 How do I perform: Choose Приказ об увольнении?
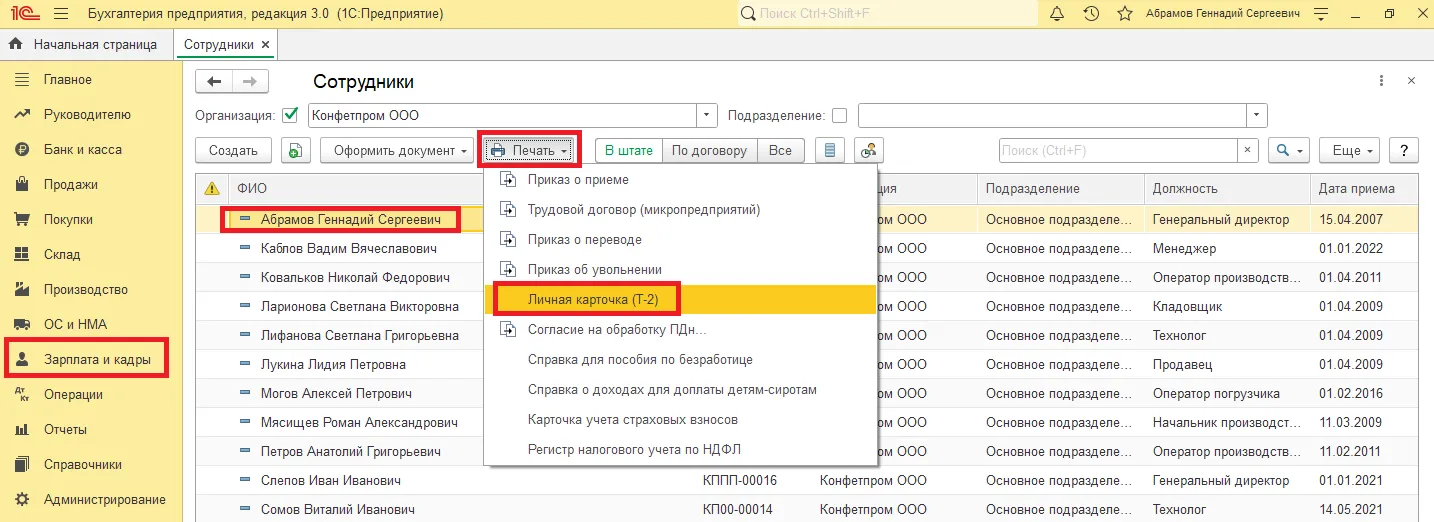(x=680, y=270)
